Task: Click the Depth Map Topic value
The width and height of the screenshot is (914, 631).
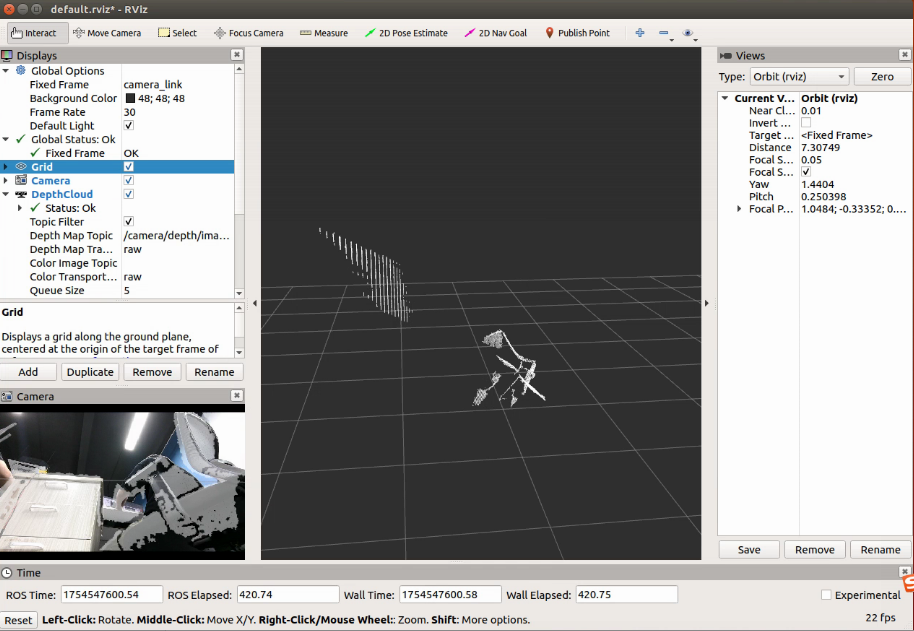Action: pyautogui.click(x=177, y=235)
